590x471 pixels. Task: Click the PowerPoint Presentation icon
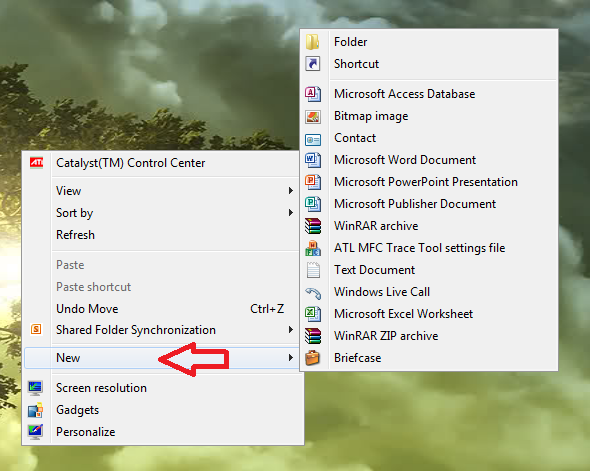[313, 182]
